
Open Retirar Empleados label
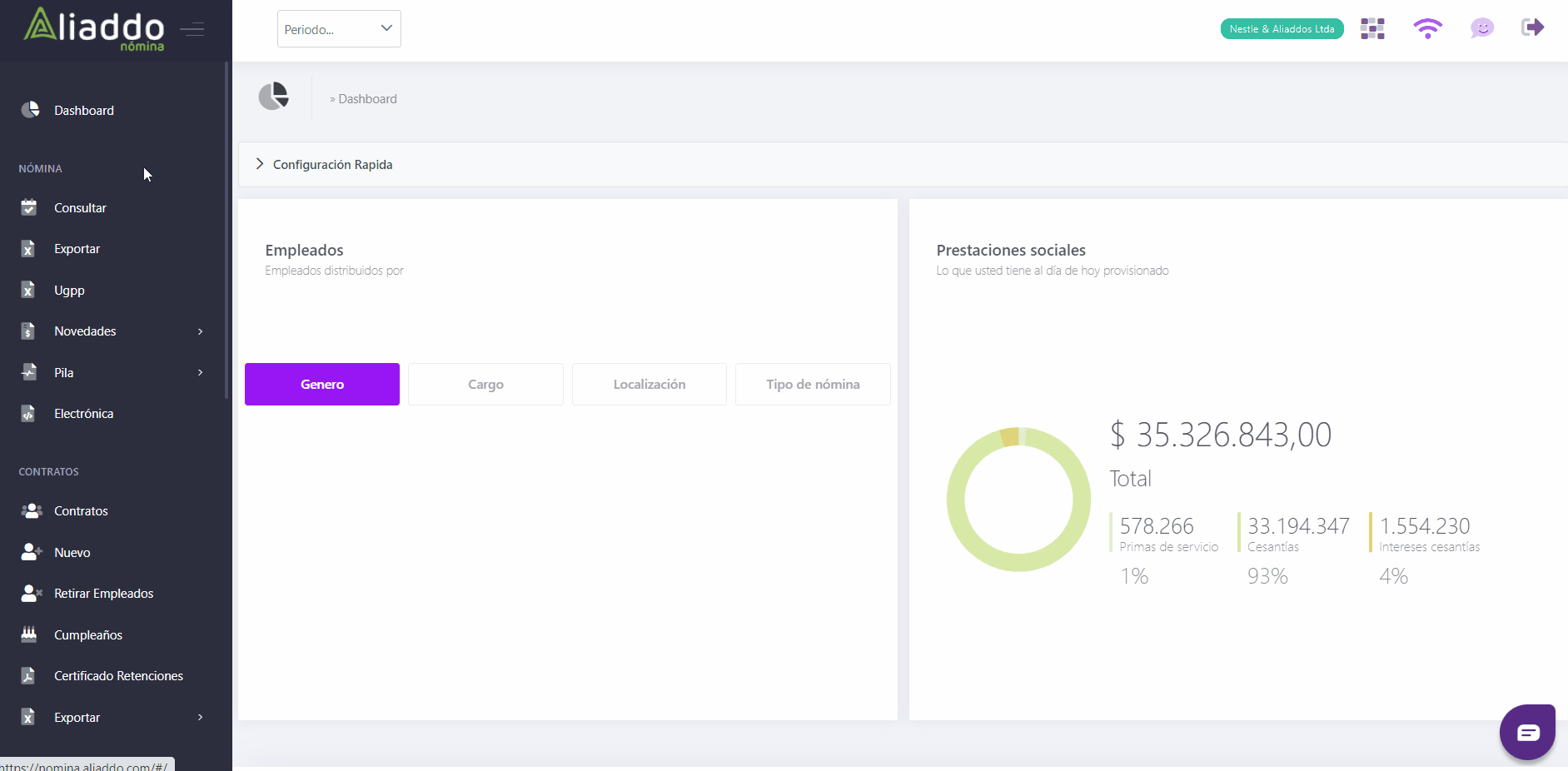[x=104, y=594]
